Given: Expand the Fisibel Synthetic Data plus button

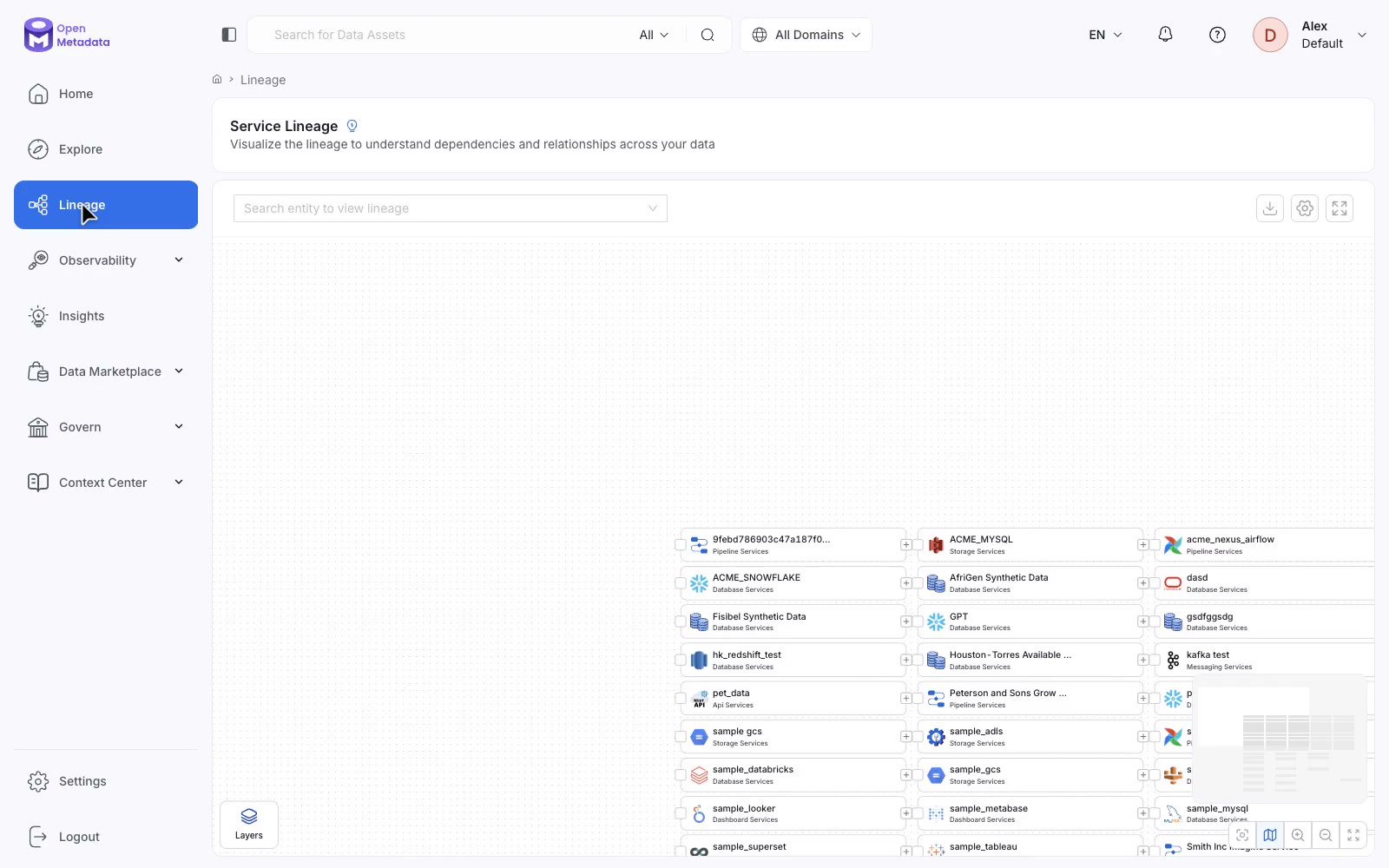Looking at the screenshot, I should (905, 621).
